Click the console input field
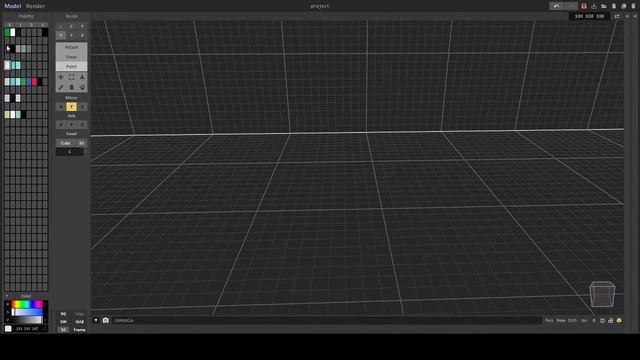The image size is (640, 360). point(327,320)
